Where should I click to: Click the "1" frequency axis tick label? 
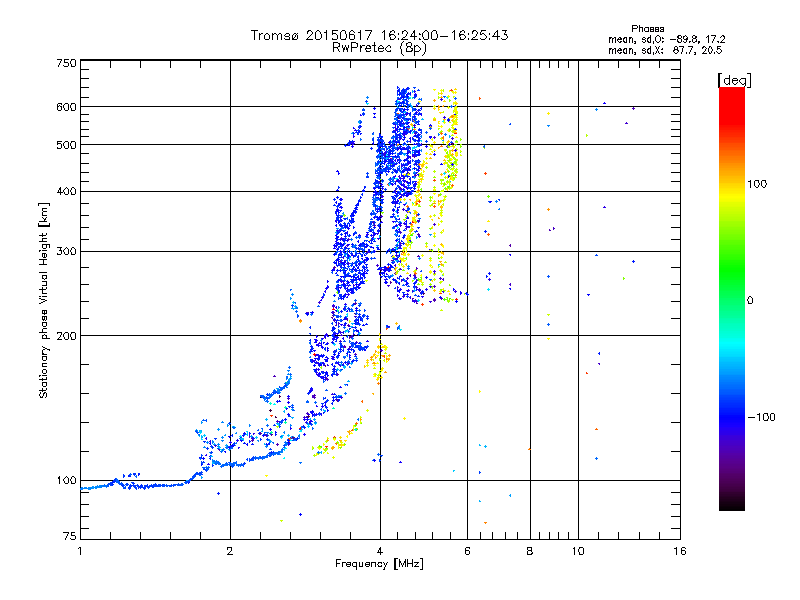(80, 551)
